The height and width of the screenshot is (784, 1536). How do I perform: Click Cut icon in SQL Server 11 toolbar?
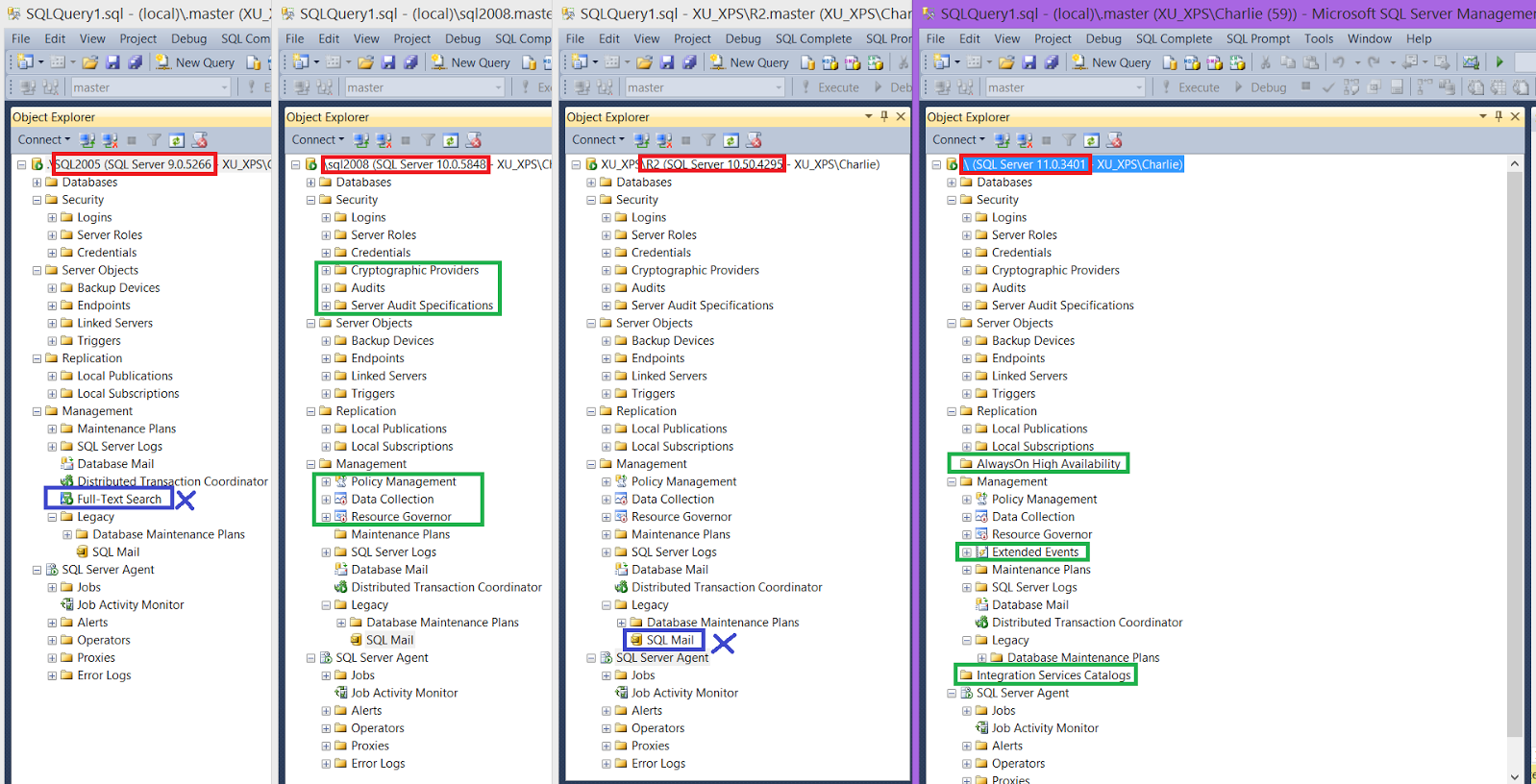[x=1265, y=62]
